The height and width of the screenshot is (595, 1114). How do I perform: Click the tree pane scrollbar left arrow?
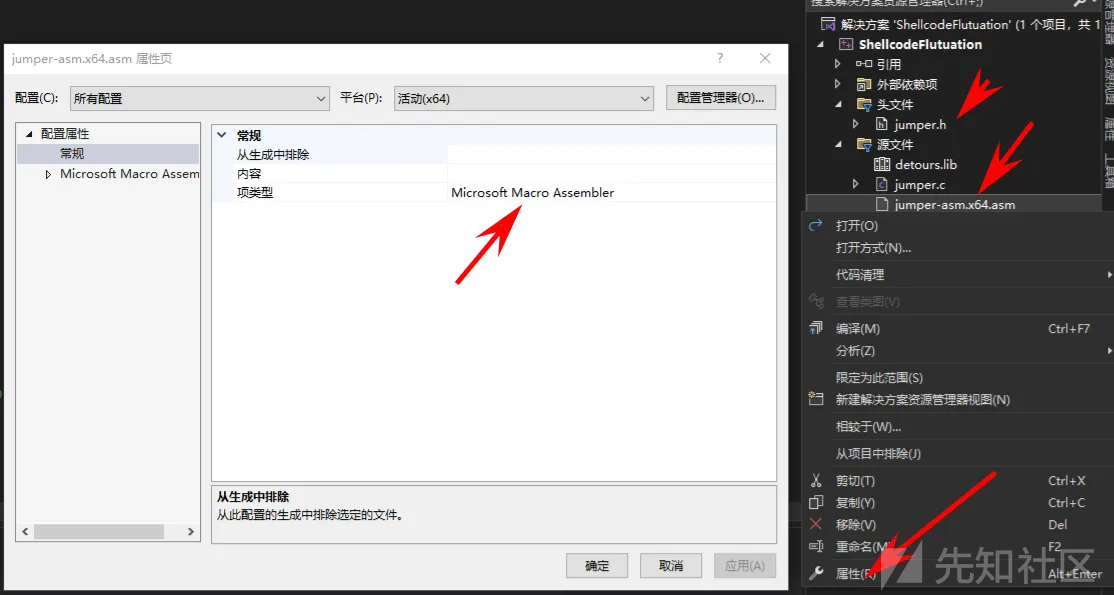[x=24, y=531]
